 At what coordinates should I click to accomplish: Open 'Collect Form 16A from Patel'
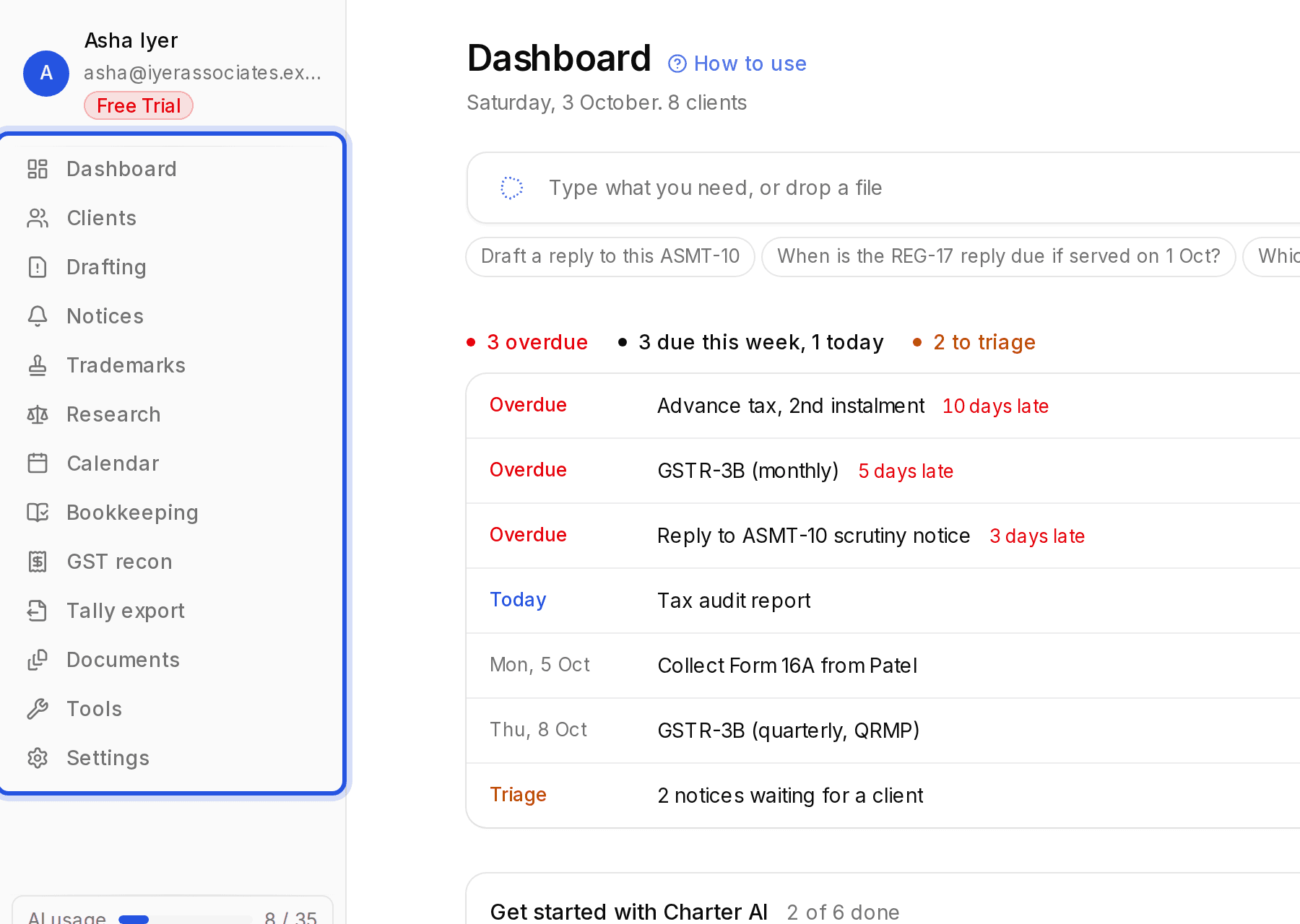coord(883,666)
